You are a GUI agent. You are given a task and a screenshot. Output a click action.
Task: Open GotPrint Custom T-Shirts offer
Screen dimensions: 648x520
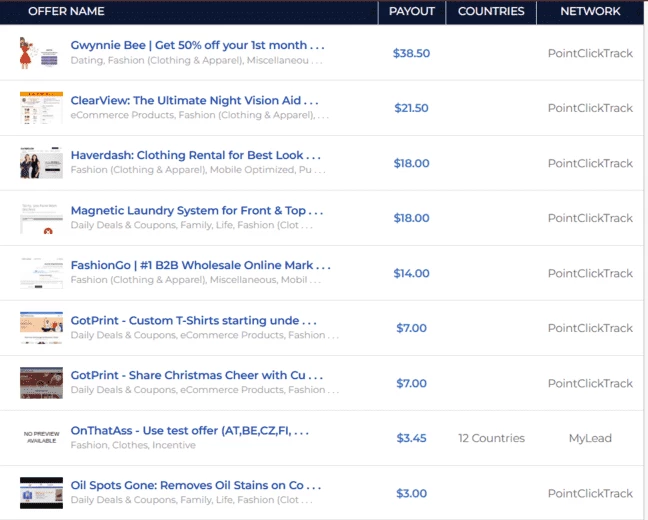click(x=193, y=320)
